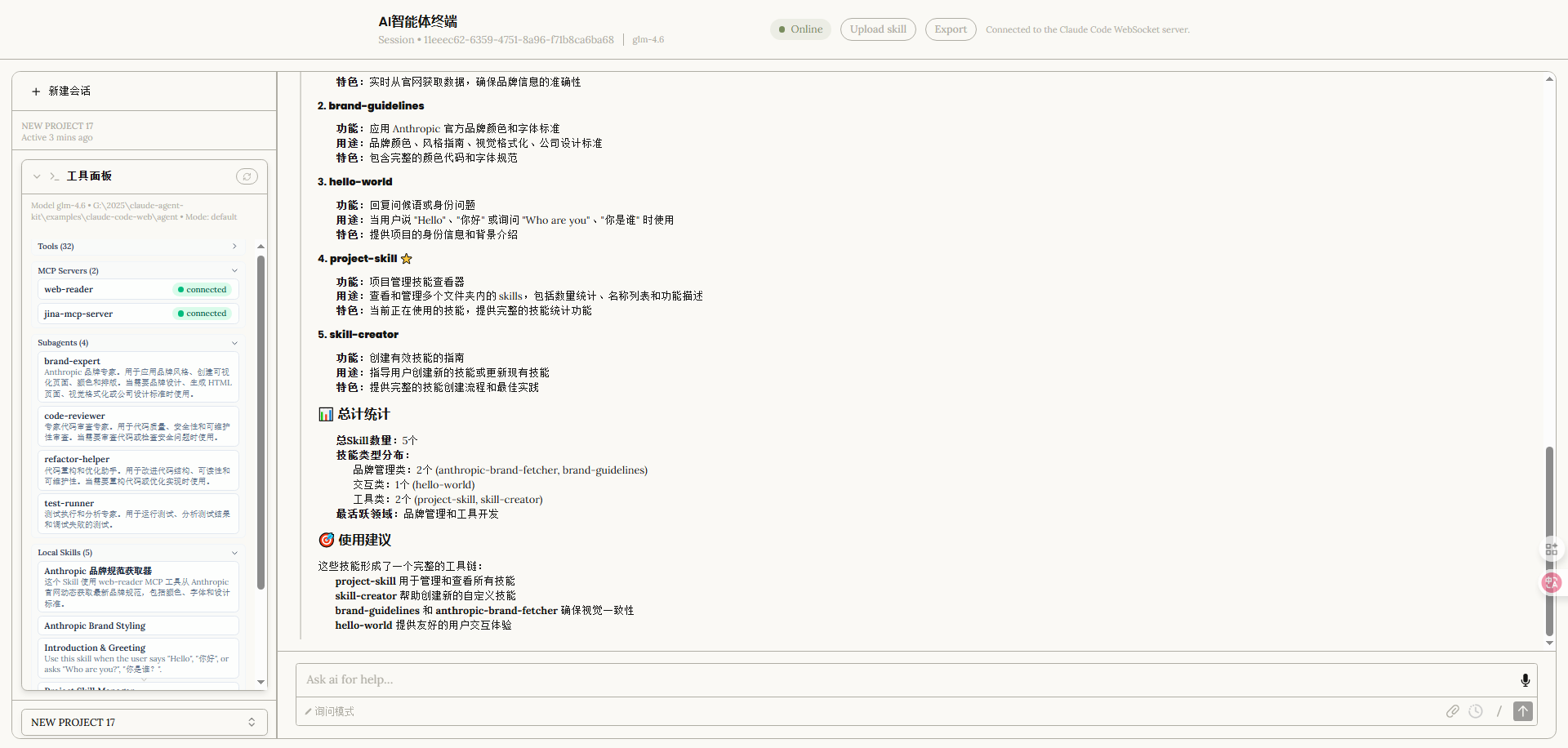Screen dimensions: 1568x748
Task: Click the chat area vertical scrollbar thumb
Action: (x=1549, y=539)
